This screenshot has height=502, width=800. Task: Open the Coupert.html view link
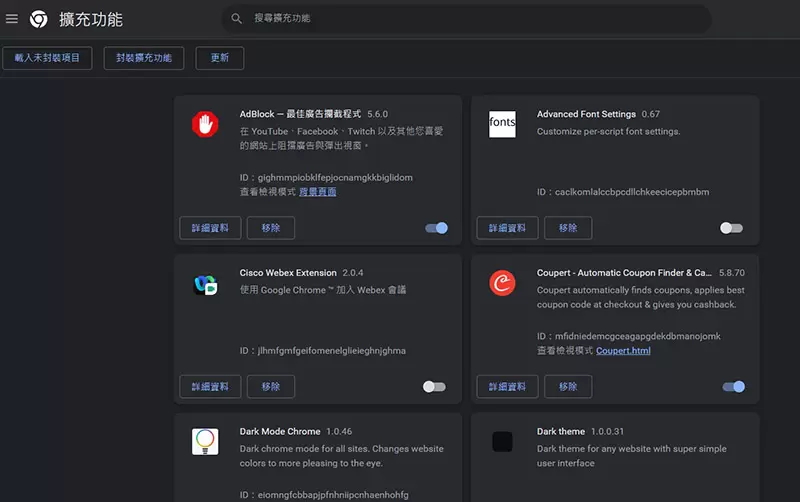pyautogui.click(x=623, y=351)
